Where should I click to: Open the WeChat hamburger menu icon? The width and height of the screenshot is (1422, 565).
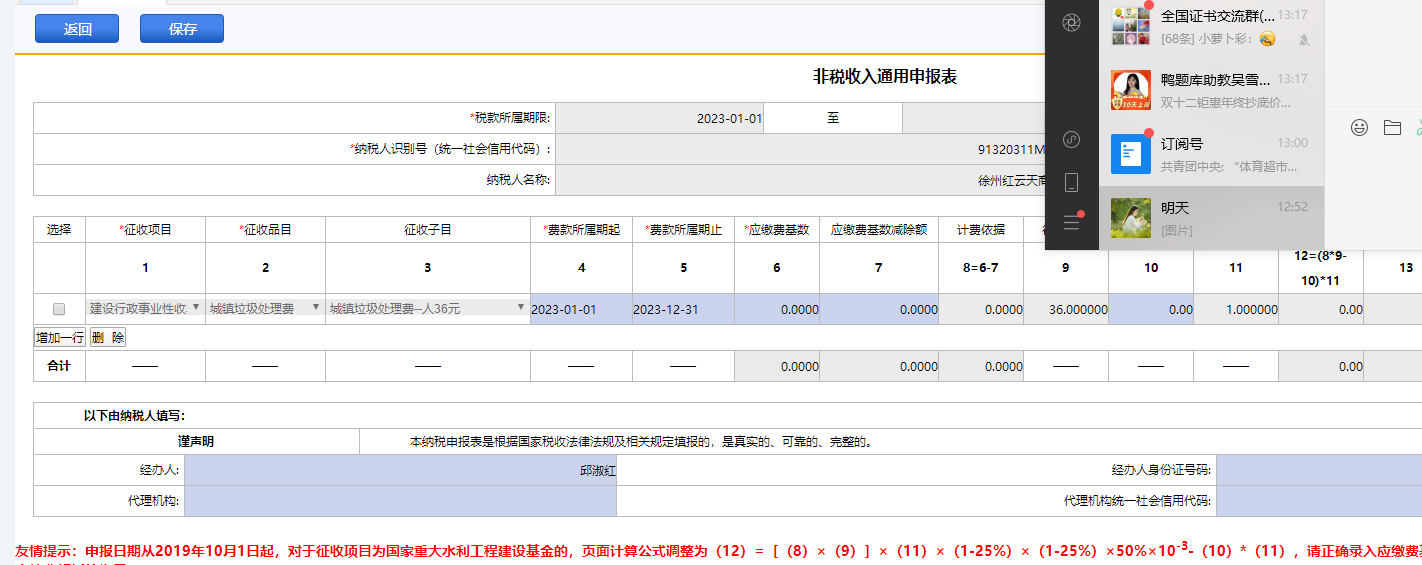(1071, 222)
